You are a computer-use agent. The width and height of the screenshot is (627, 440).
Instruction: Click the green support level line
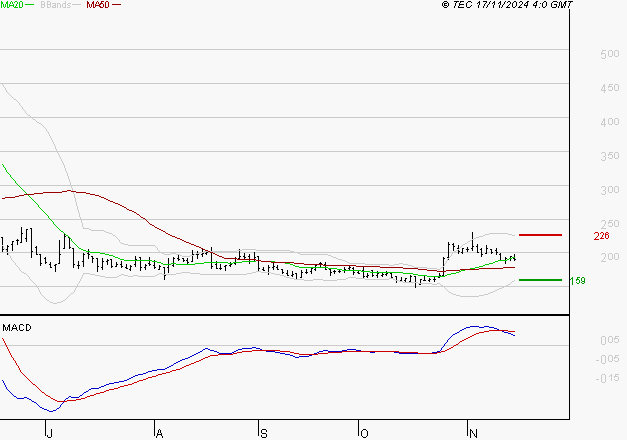tap(539, 280)
